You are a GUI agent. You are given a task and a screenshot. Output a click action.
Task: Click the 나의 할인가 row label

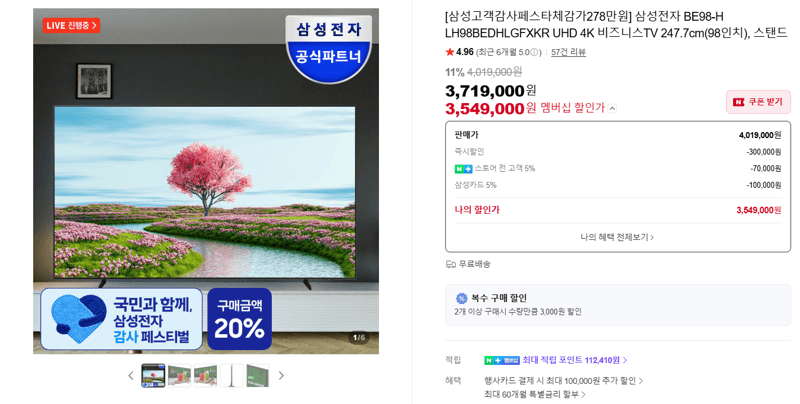pos(477,210)
